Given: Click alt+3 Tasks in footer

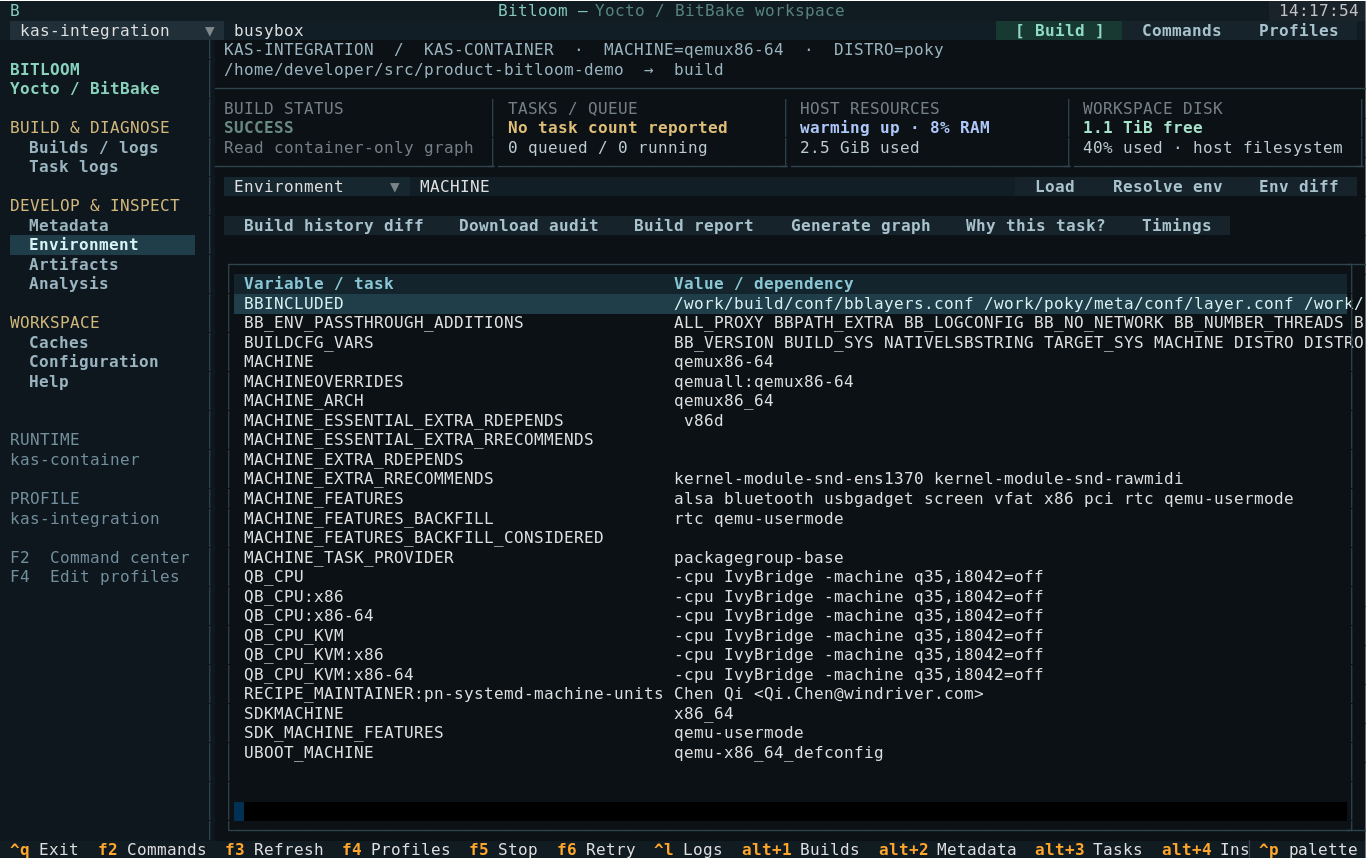Looking at the screenshot, I should pos(1088,849).
